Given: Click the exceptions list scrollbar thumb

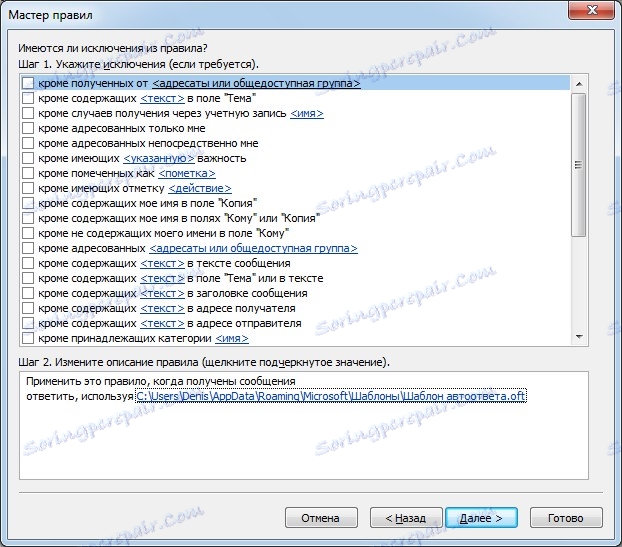Looking at the screenshot, I should click(x=579, y=165).
